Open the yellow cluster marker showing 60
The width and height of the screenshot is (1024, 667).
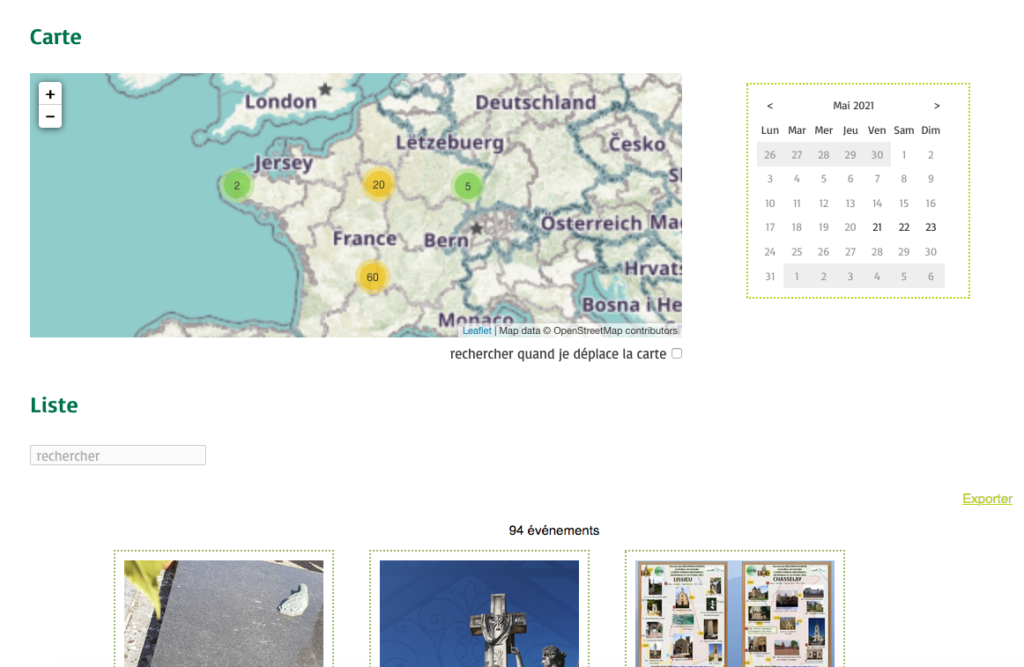pyautogui.click(x=372, y=277)
